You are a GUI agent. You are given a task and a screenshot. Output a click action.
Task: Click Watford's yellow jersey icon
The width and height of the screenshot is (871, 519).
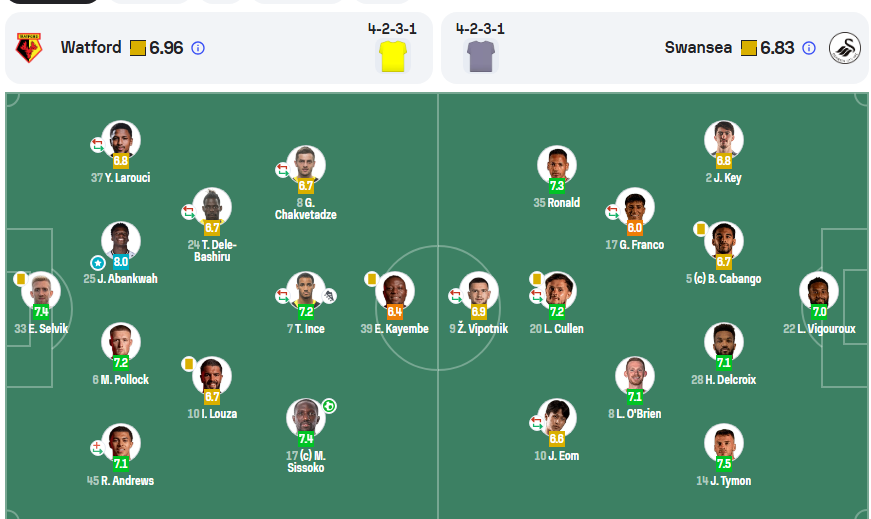tap(393, 55)
